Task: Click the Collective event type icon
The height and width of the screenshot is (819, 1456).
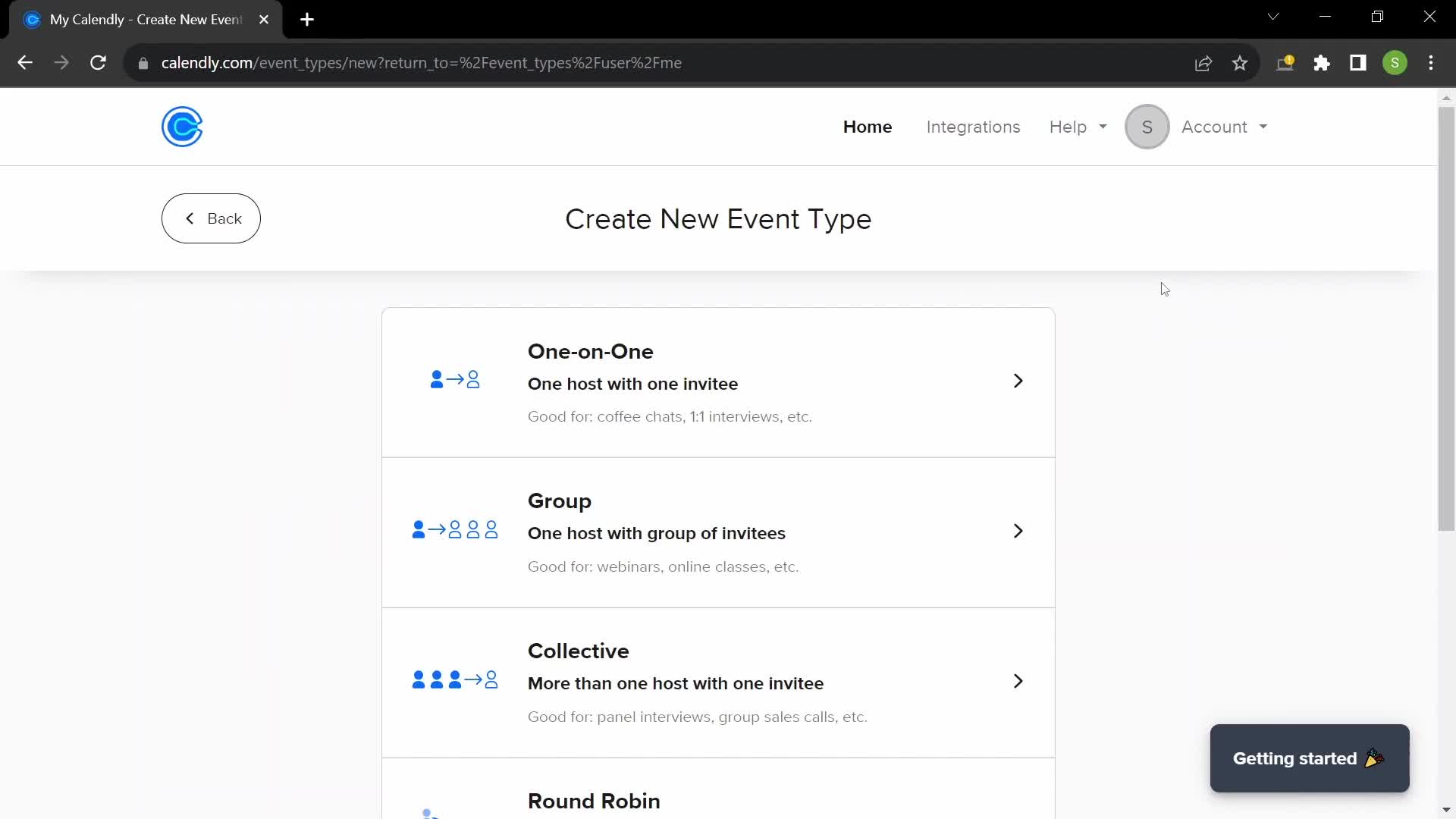Action: 454,680
